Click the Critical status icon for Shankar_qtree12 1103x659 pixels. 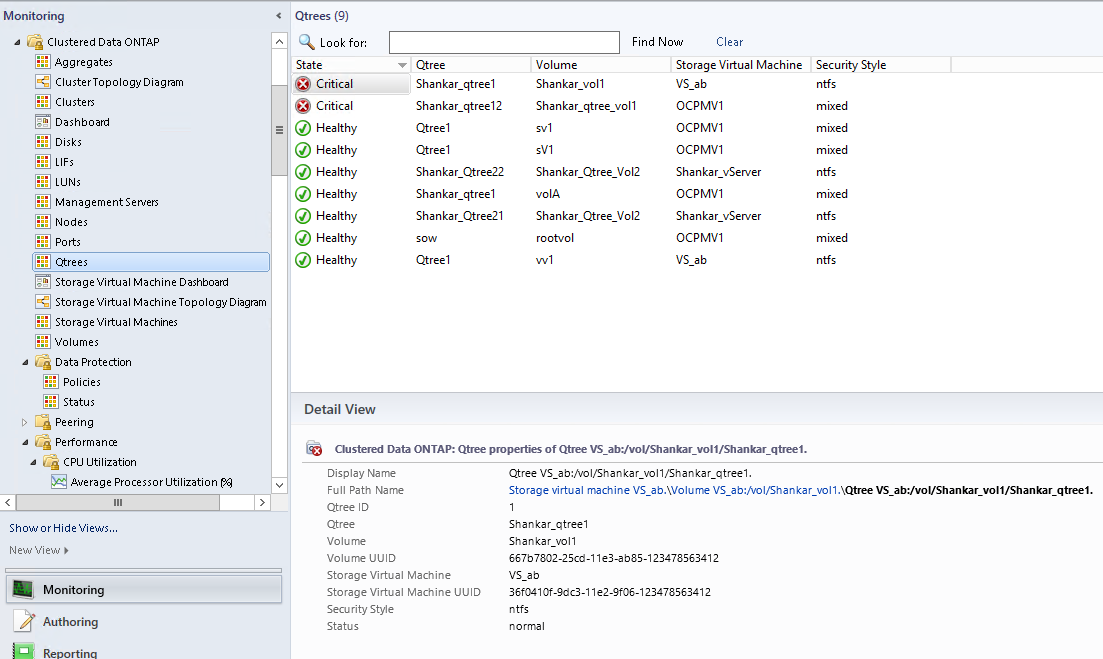303,106
